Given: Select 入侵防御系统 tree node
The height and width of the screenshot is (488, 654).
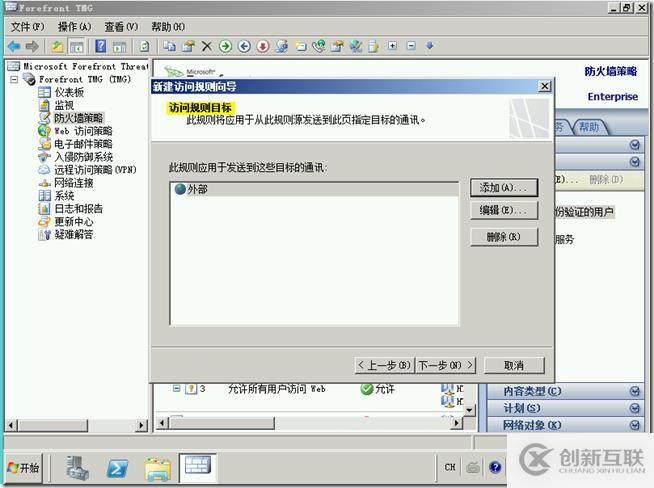Looking at the screenshot, I should [83, 157].
